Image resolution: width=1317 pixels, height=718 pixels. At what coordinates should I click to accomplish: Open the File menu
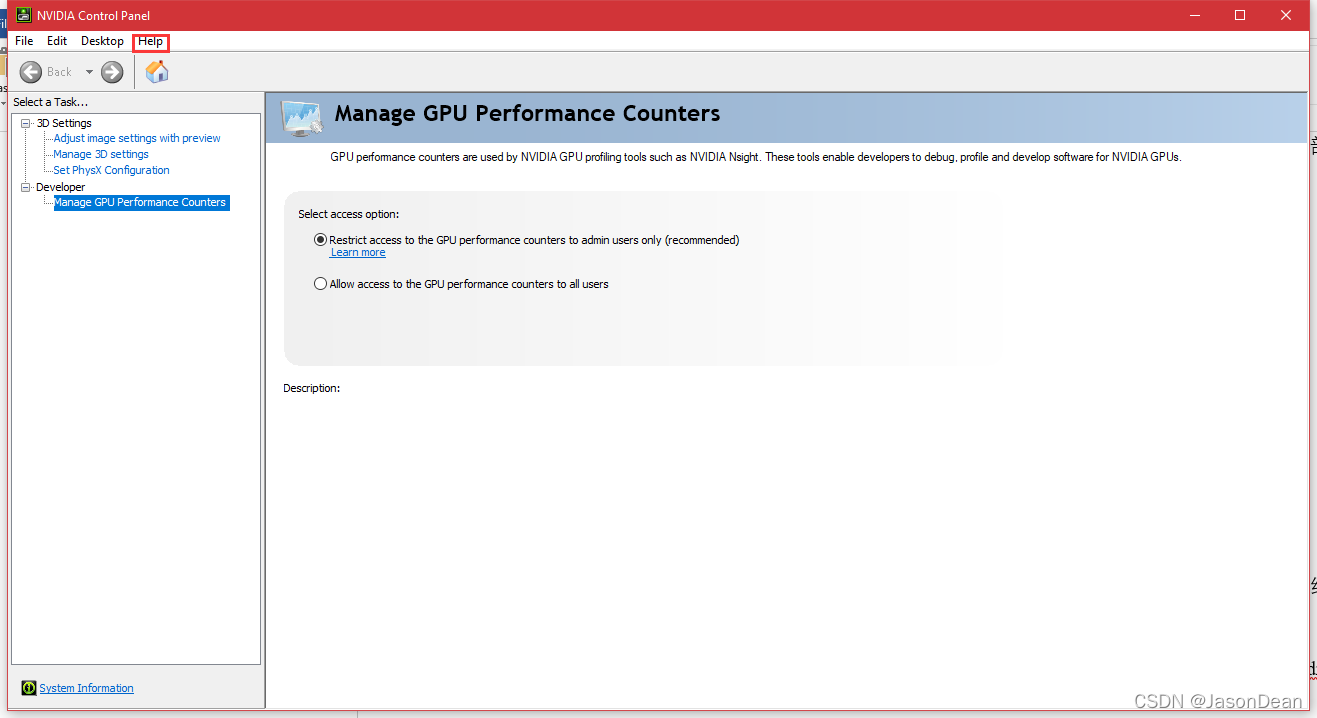24,41
